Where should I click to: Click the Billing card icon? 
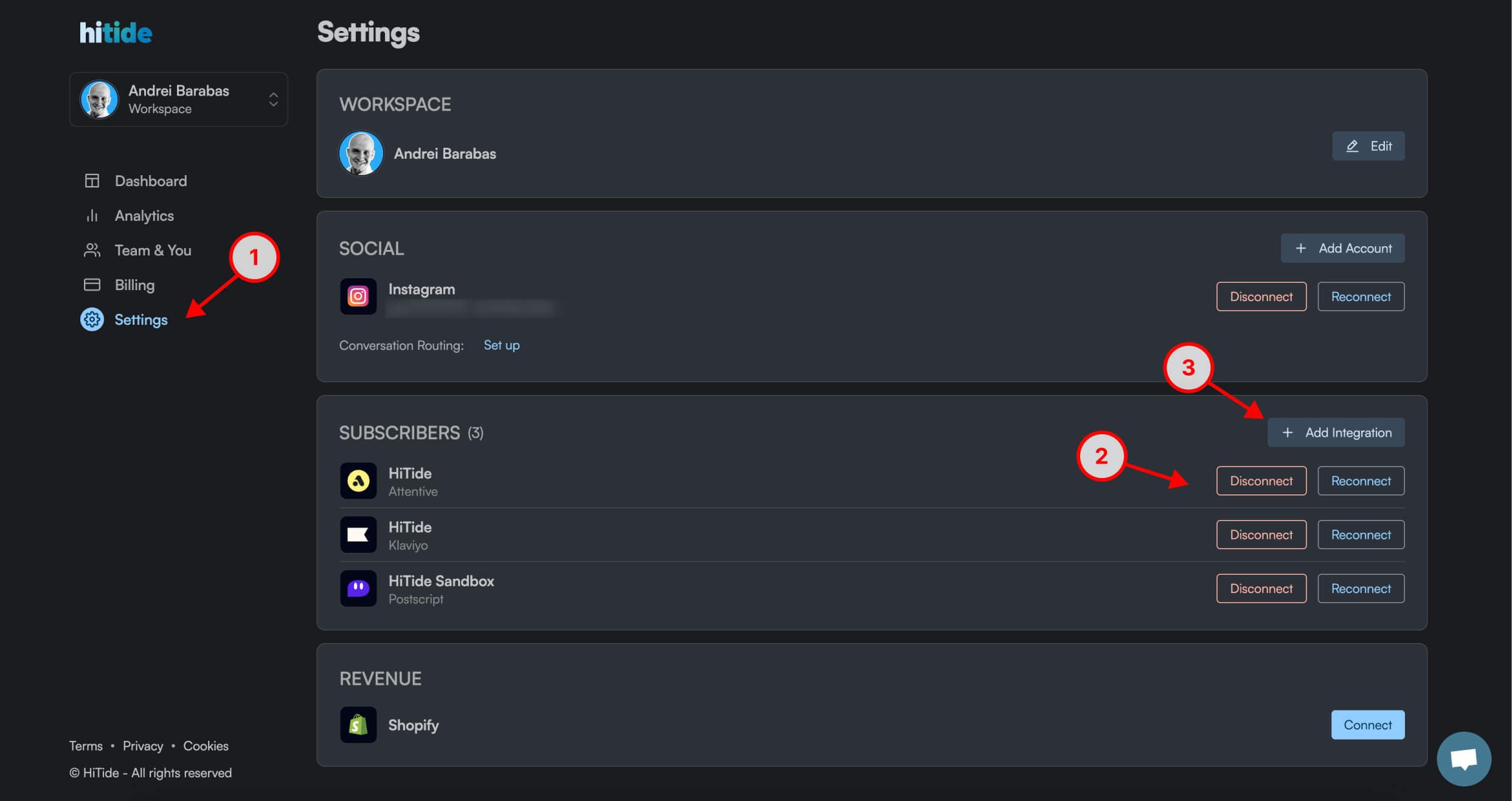click(92, 285)
